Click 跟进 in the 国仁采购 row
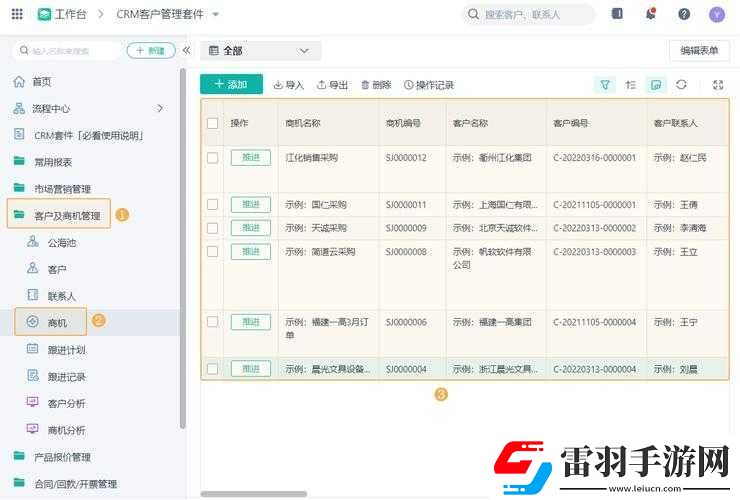Screen dimensions: 740x500 click(x=251, y=204)
